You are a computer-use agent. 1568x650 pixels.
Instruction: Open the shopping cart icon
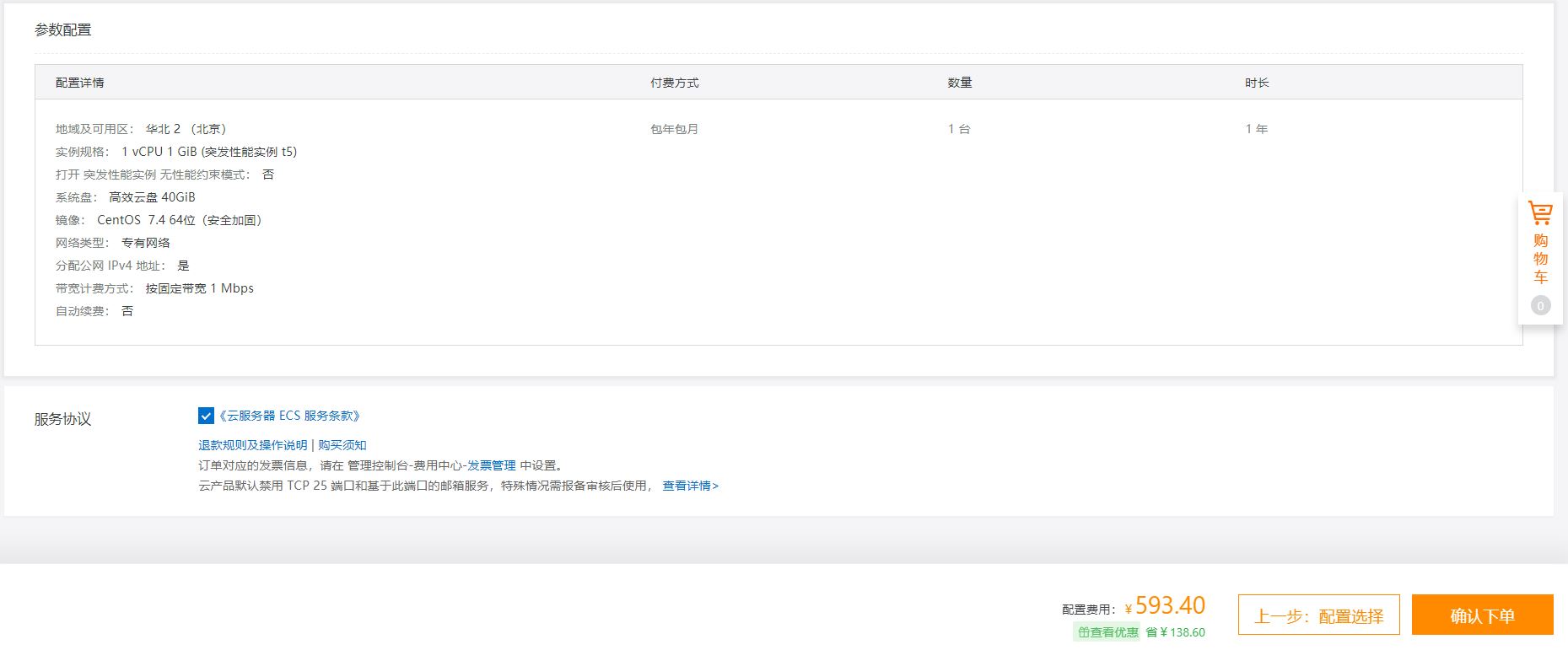(1540, 213)
